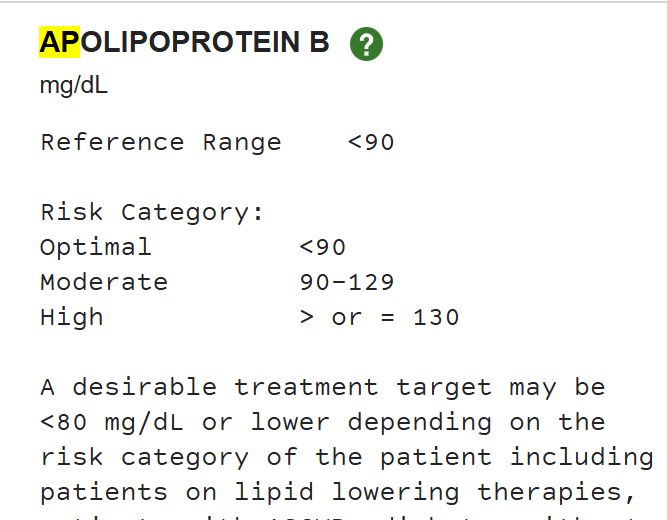This screenshot has width=667, height=520.
Task: Click the <80 mg/dL target text
Action: tap(112, 422)
